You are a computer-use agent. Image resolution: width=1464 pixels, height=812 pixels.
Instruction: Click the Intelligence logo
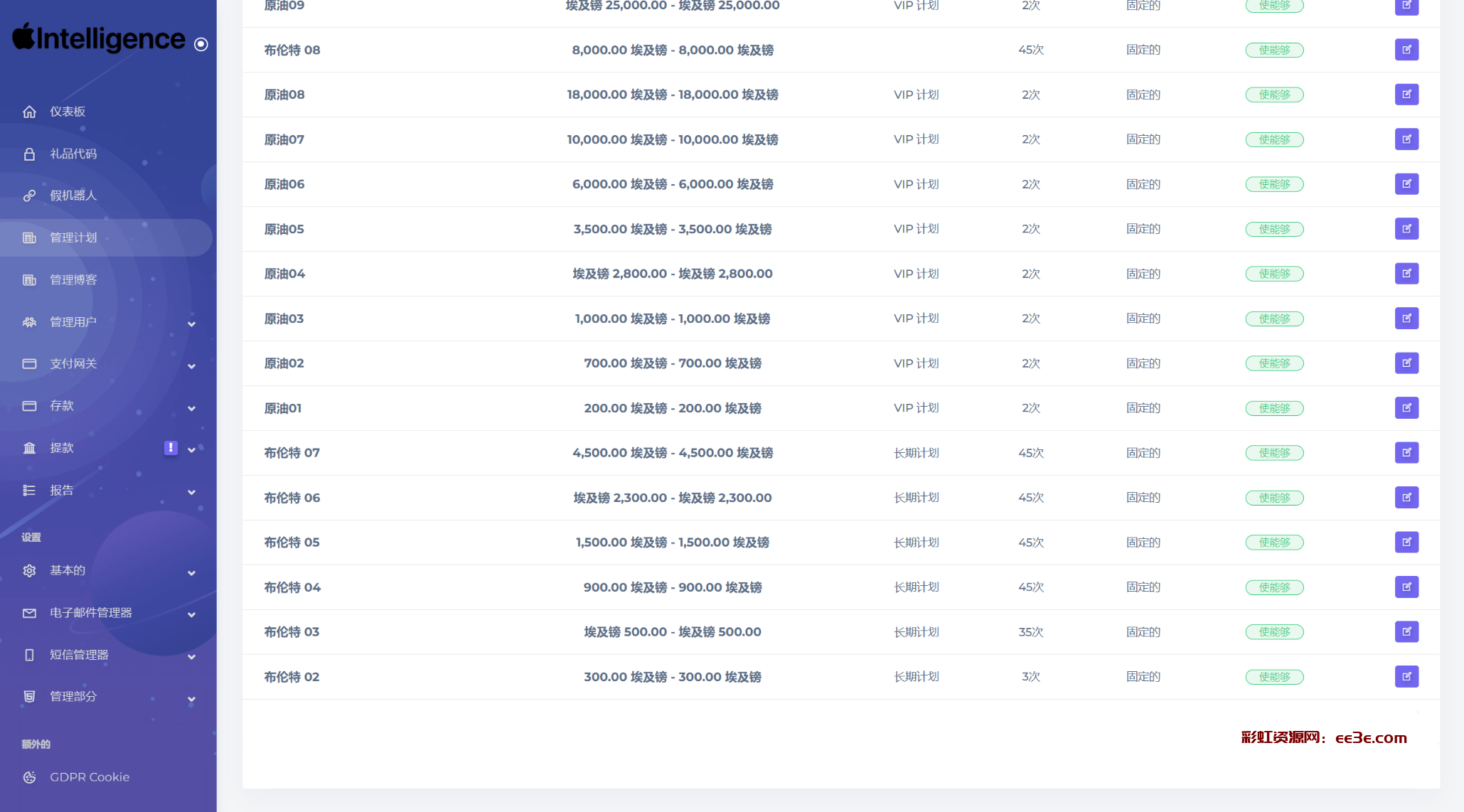click(x=99, y=38)
